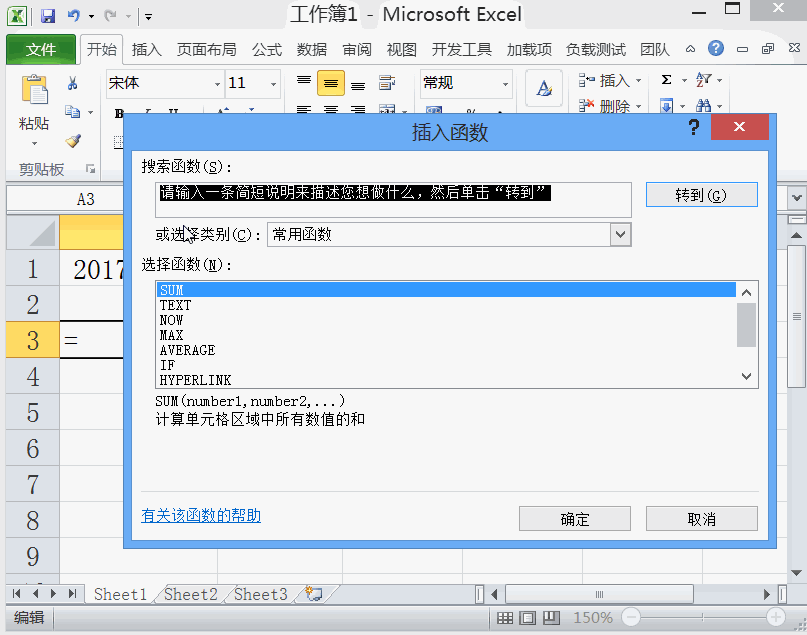Click the insert new worksheet icon
Viewport: 807px width, 635px height.
314,594
